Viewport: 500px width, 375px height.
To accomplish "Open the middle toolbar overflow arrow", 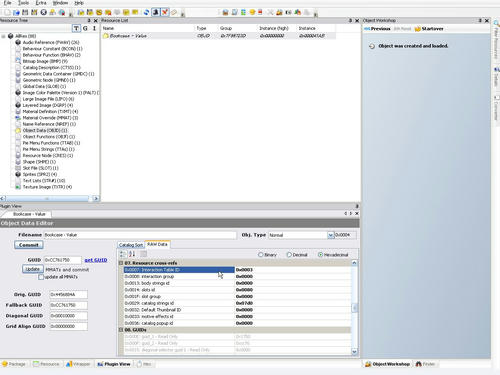I will tap(182, 13).
